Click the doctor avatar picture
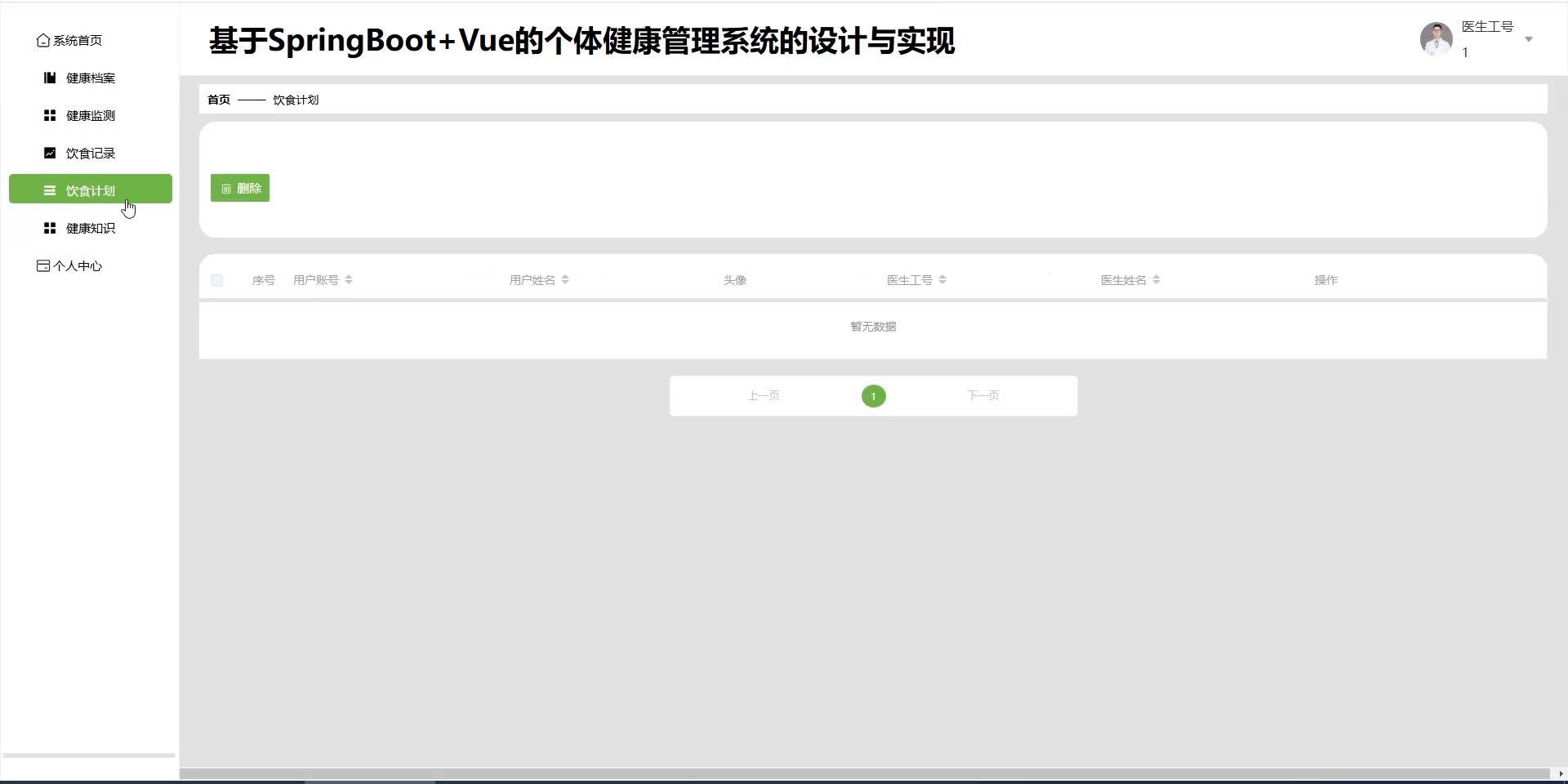The image size is (1568, 784). [x=1437, y=39]
